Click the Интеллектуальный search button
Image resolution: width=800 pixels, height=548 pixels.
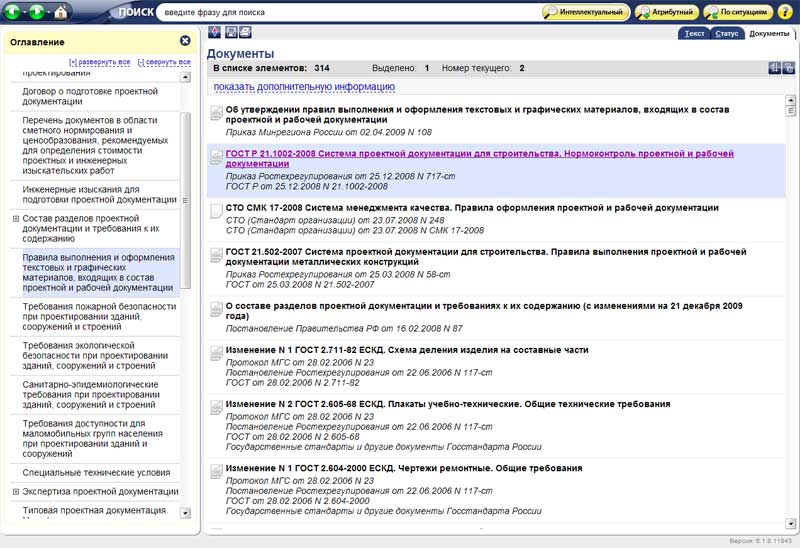pos(587,13)
